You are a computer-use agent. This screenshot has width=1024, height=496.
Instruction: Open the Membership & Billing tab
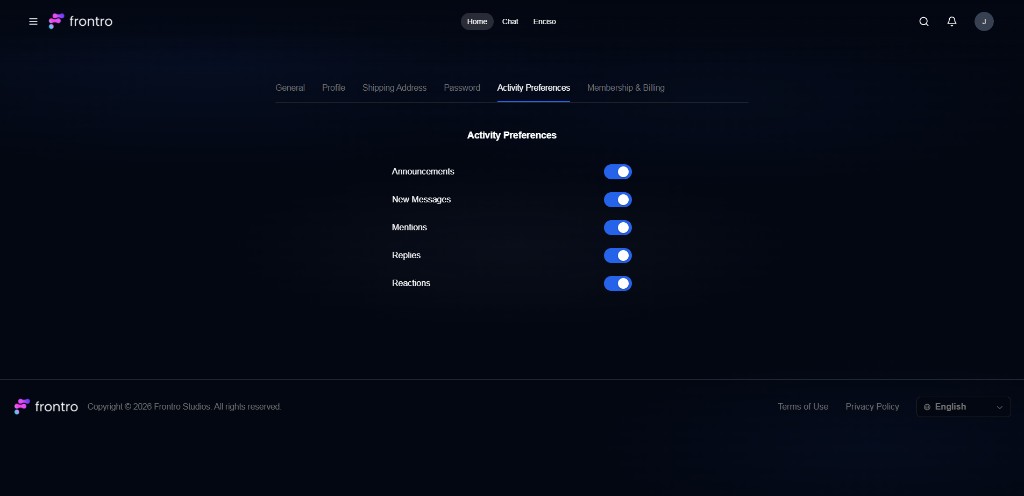tap(626, 87)
